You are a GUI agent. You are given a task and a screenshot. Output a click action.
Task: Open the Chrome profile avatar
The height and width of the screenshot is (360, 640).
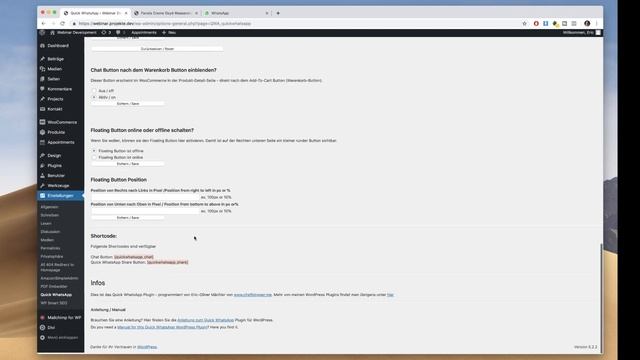pos(587,23)
